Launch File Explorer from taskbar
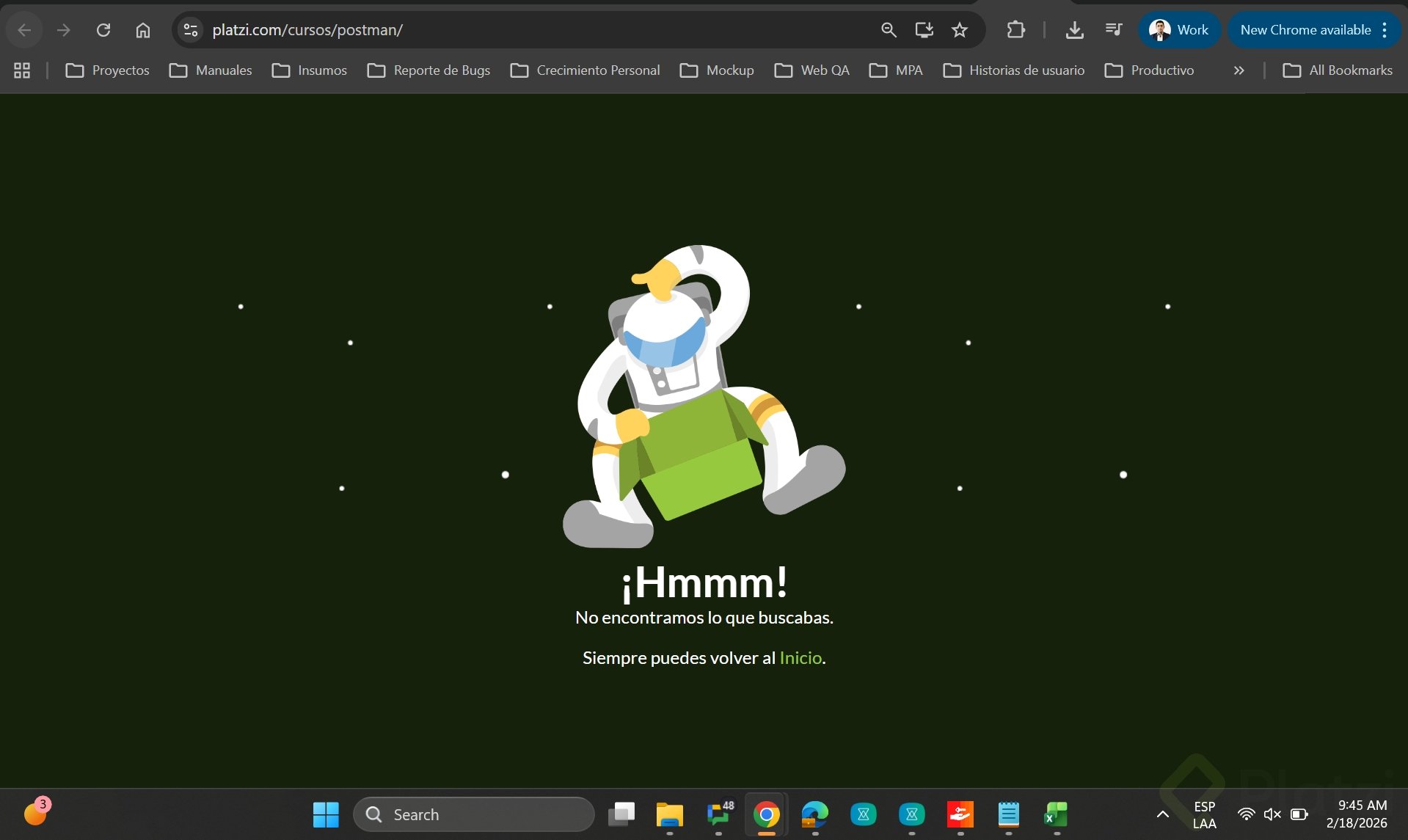 pyautogui.click(x=669, y=814)
